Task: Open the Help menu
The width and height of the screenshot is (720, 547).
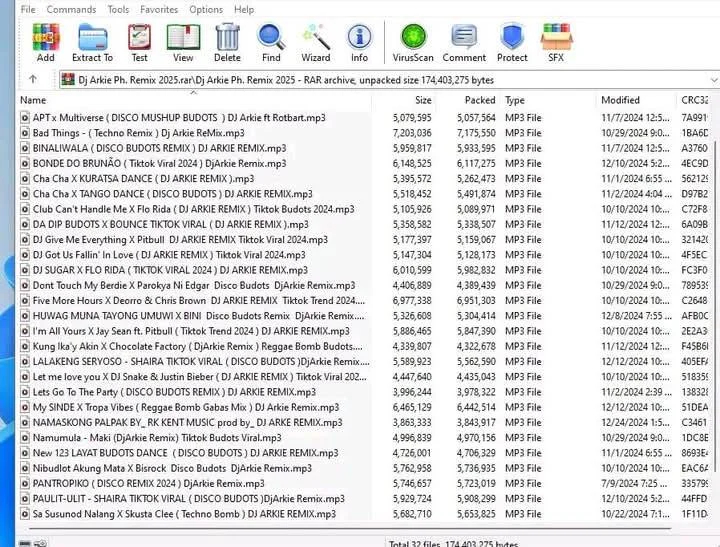Action: pyautogui.click(x=244, y=9)
